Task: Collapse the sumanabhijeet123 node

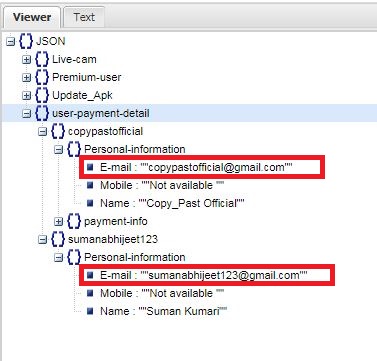Action: [42, 240]
